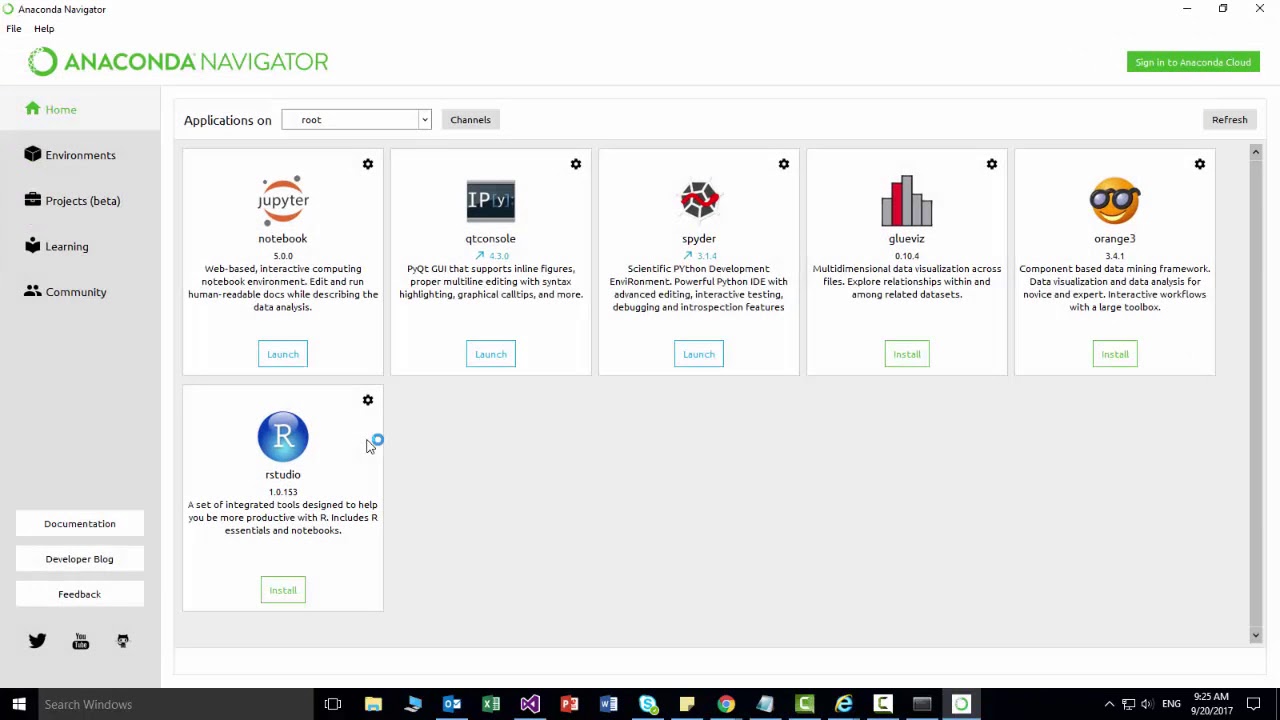The width and height of the screenshot is (1280, 720).
Task: Open the Documentation link
Action: [x=80, y=524]
